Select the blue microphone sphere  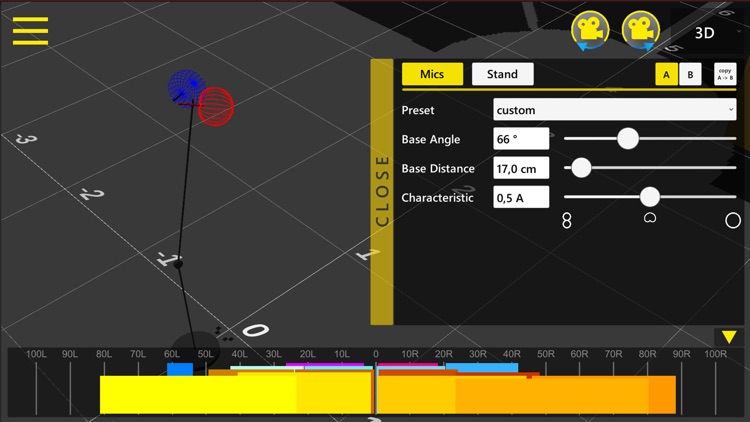(x=187, y=88)
